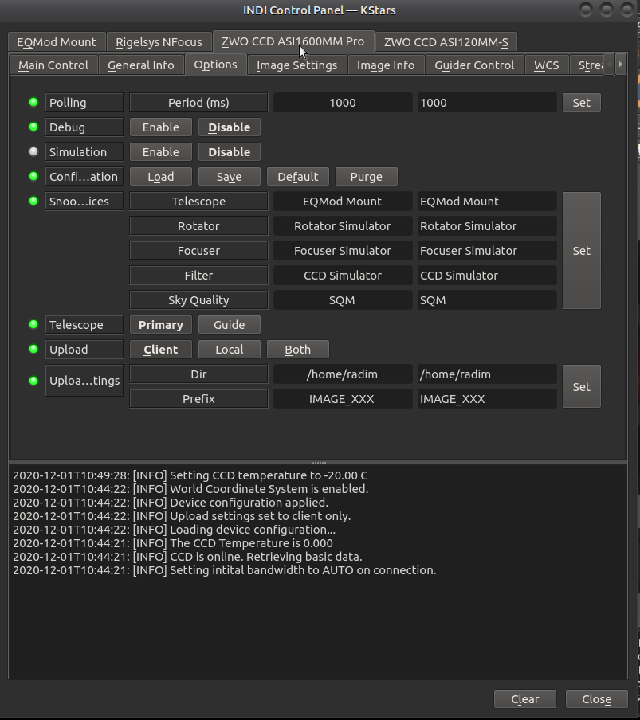Viewport: 640px width, 720px height.
Task: Open the Guider Control tab
Action: (x=474, y=65)
